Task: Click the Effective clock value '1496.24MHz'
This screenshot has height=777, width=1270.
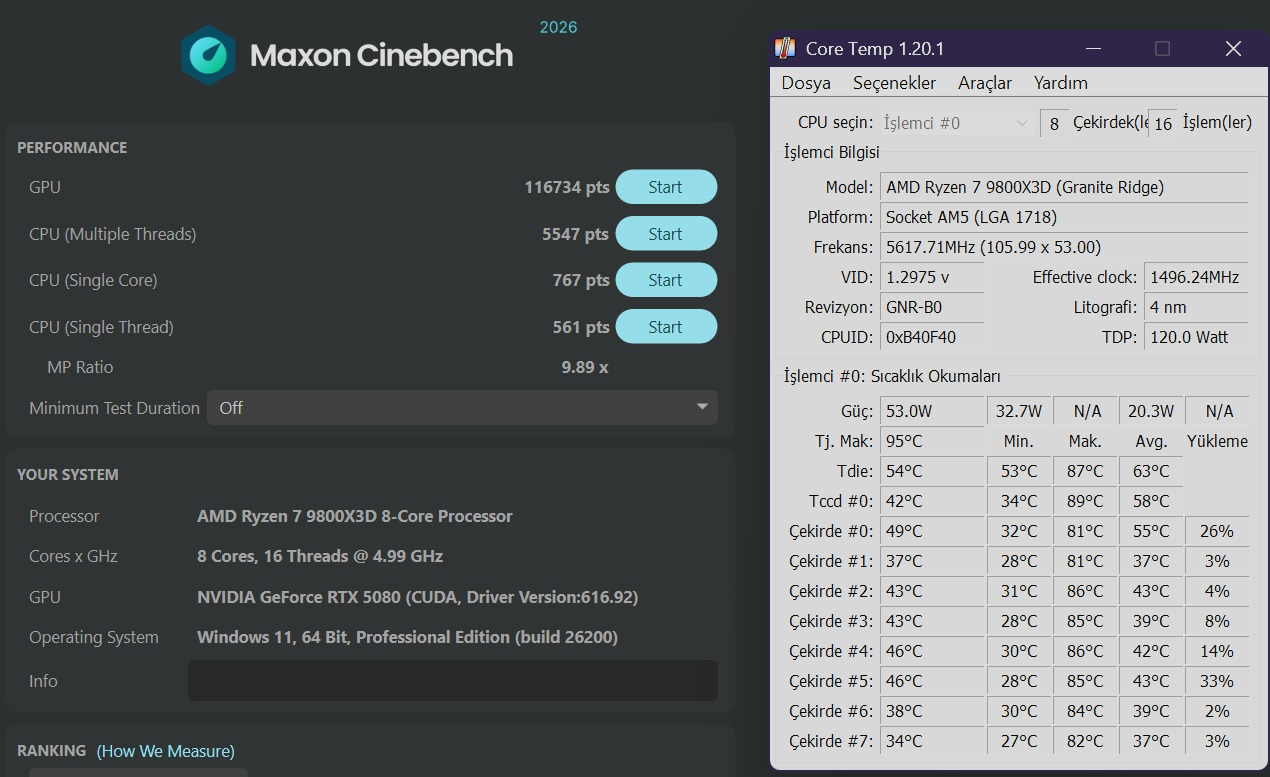Action: point(1197,277)
